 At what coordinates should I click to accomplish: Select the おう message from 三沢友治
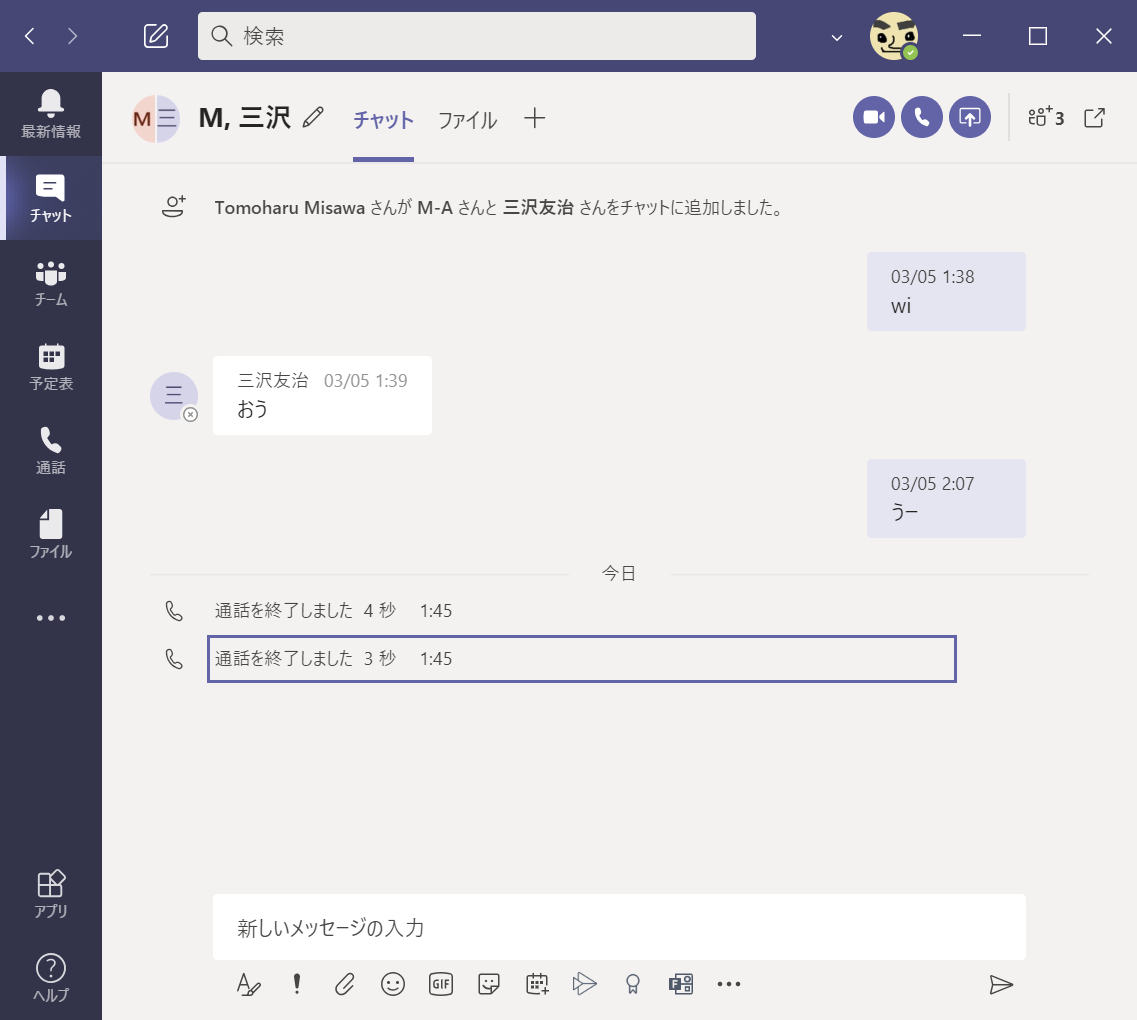(322, 395)
